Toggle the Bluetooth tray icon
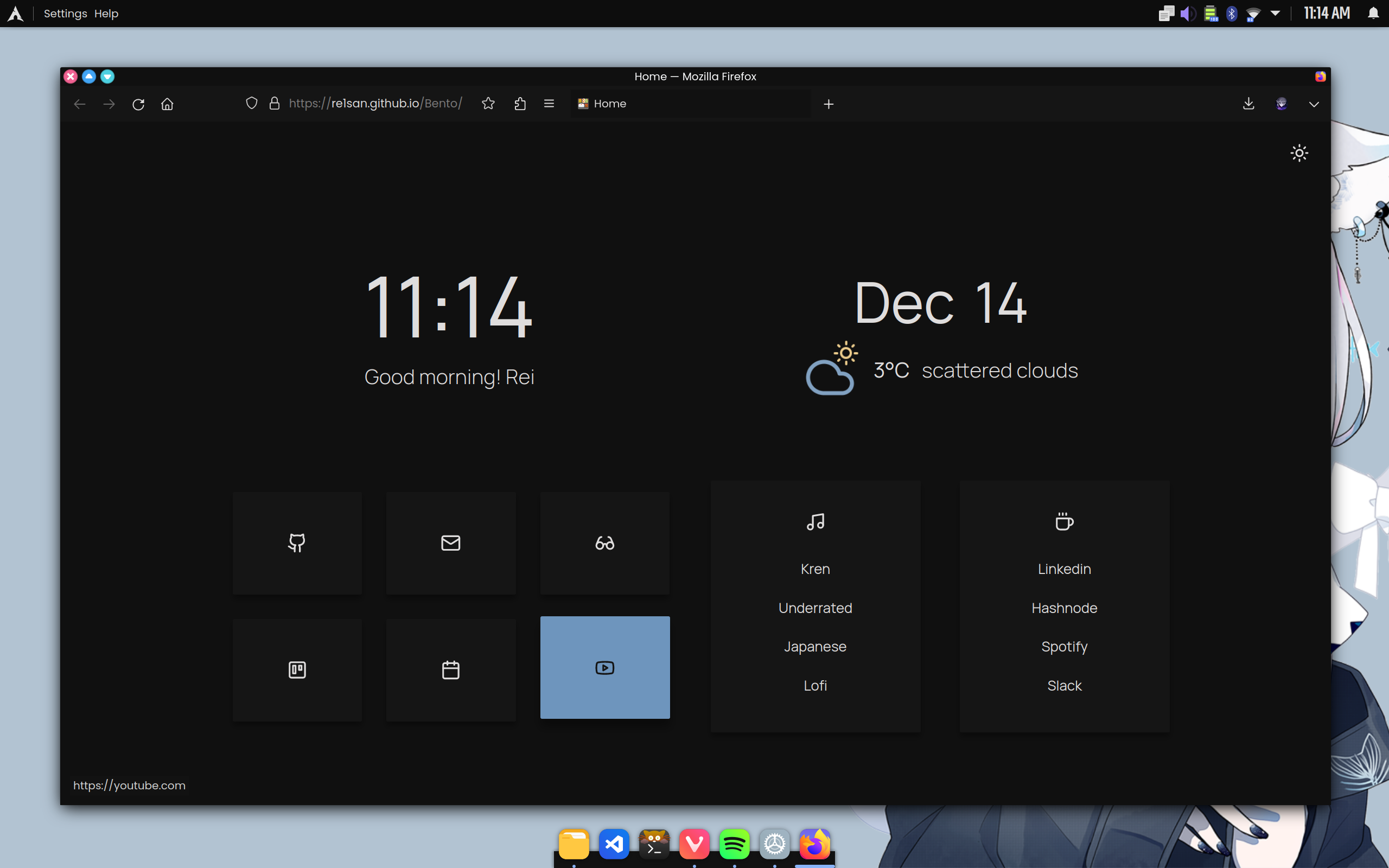The width and height of the screenshot is (1389, 868). tap(1232, 13)
